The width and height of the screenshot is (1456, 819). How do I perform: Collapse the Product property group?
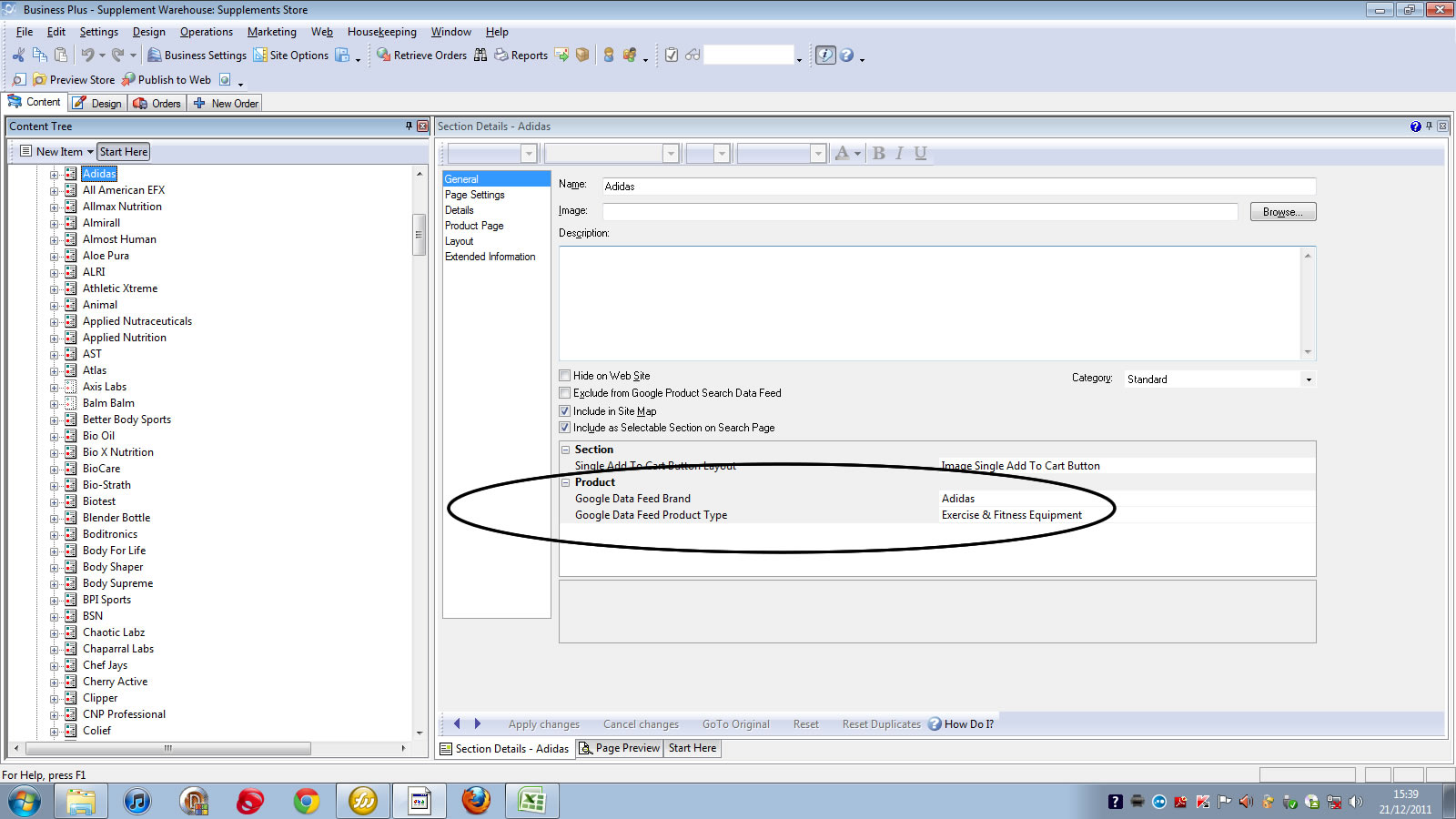pos(565,482)
